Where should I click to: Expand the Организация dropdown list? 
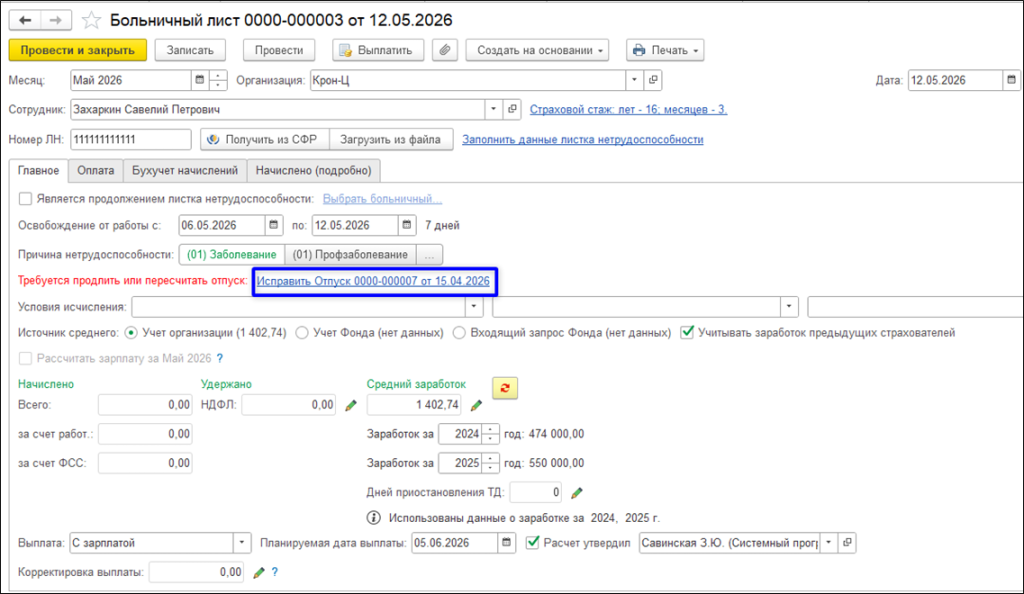pyautogui.click(x=634, y=80)
